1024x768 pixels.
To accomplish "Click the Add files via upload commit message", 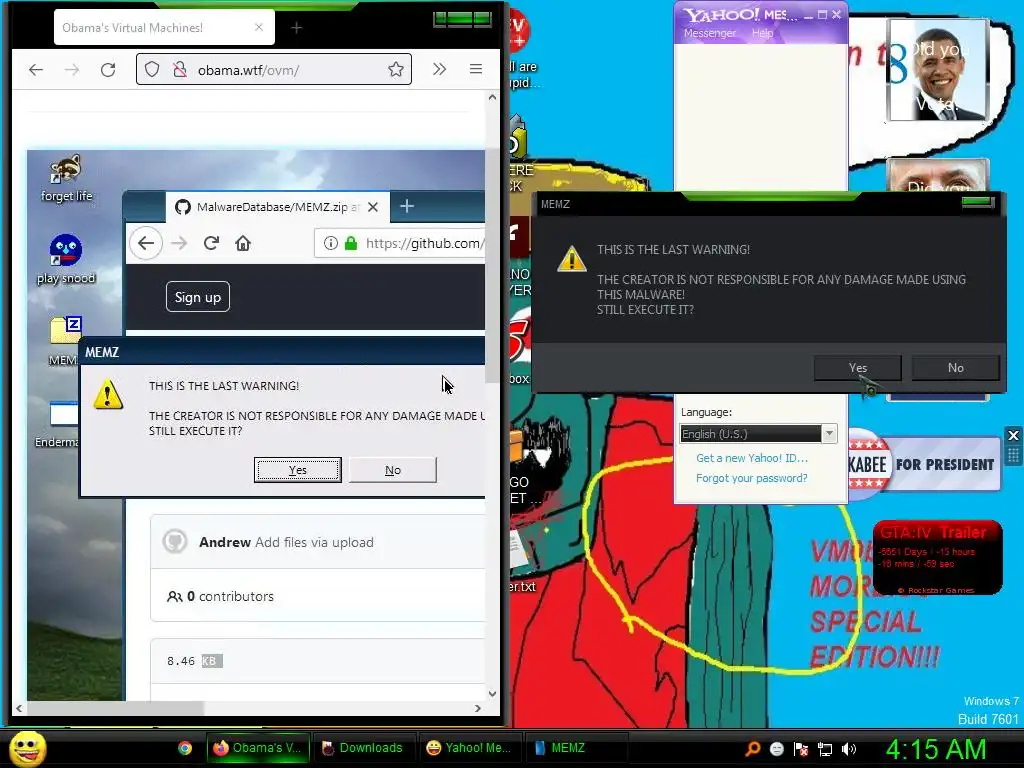I will tap(314, 542).
